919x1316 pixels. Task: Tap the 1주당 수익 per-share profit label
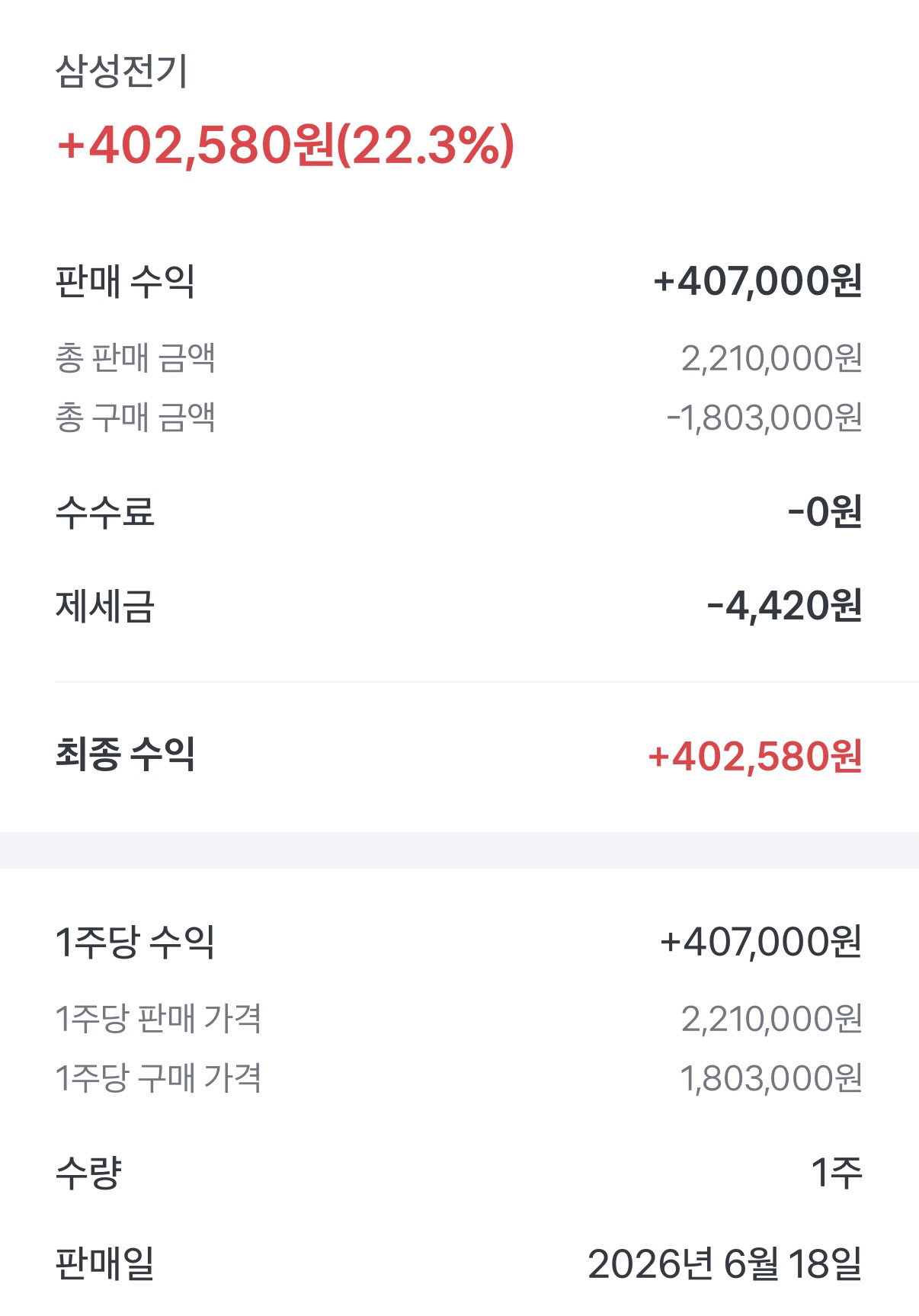(x=135, y=942)
